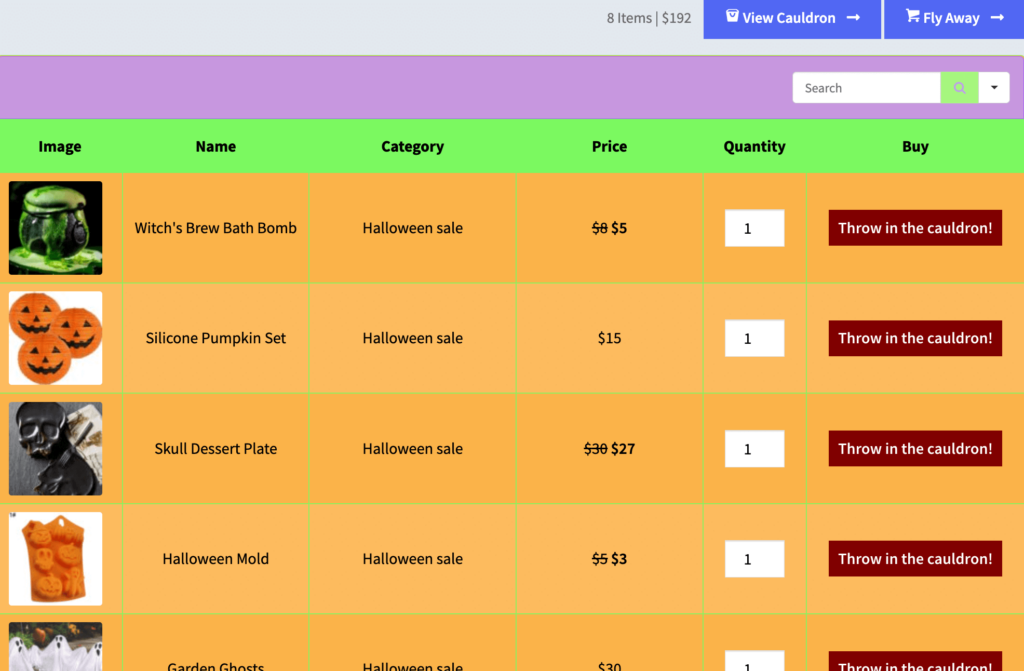Click the search input field
Image resolution: width=1024 pixels, height=671 pixels.
pos(865,87)
